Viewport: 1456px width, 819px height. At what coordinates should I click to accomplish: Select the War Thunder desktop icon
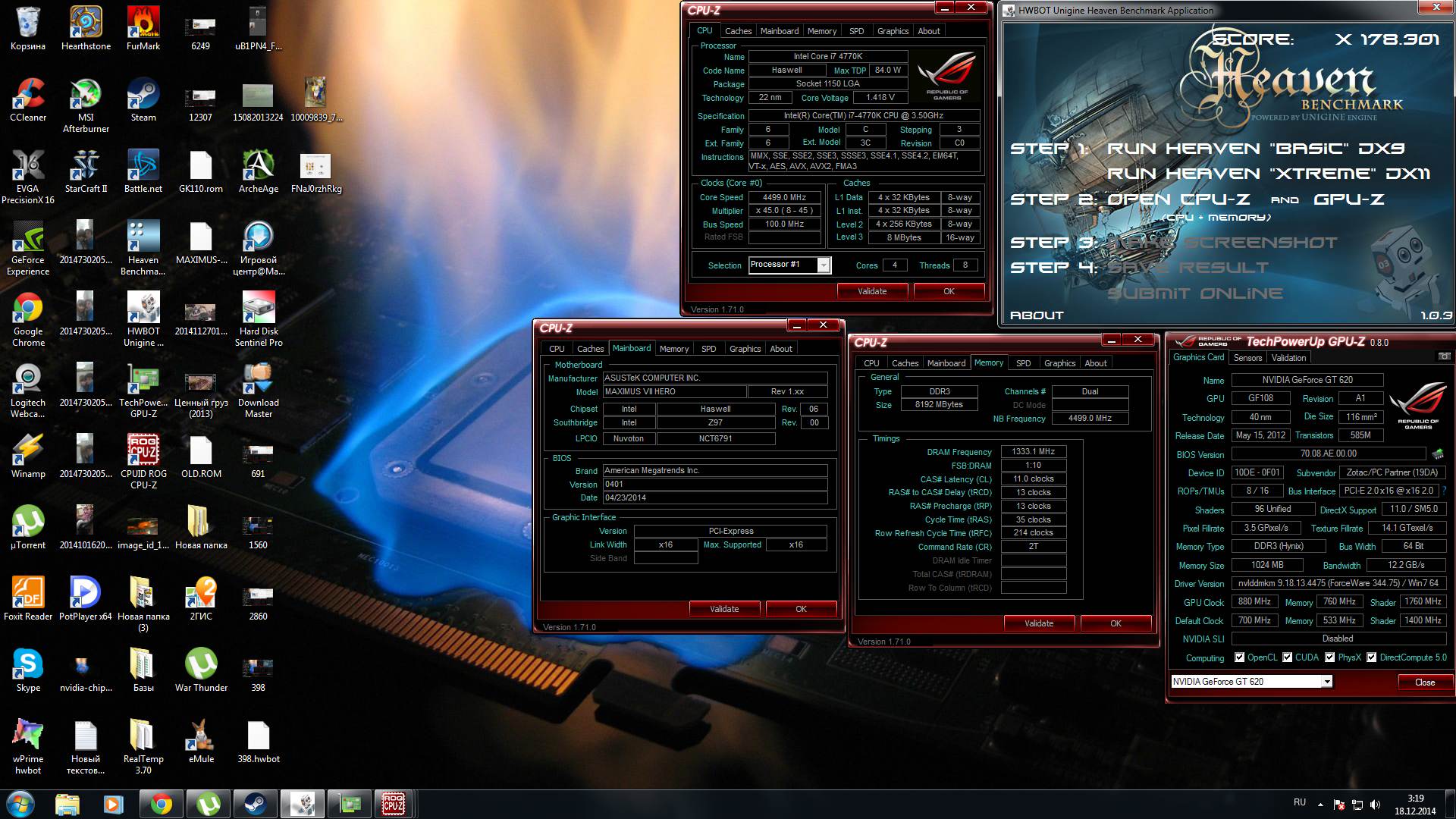click(x=201, y=670)
